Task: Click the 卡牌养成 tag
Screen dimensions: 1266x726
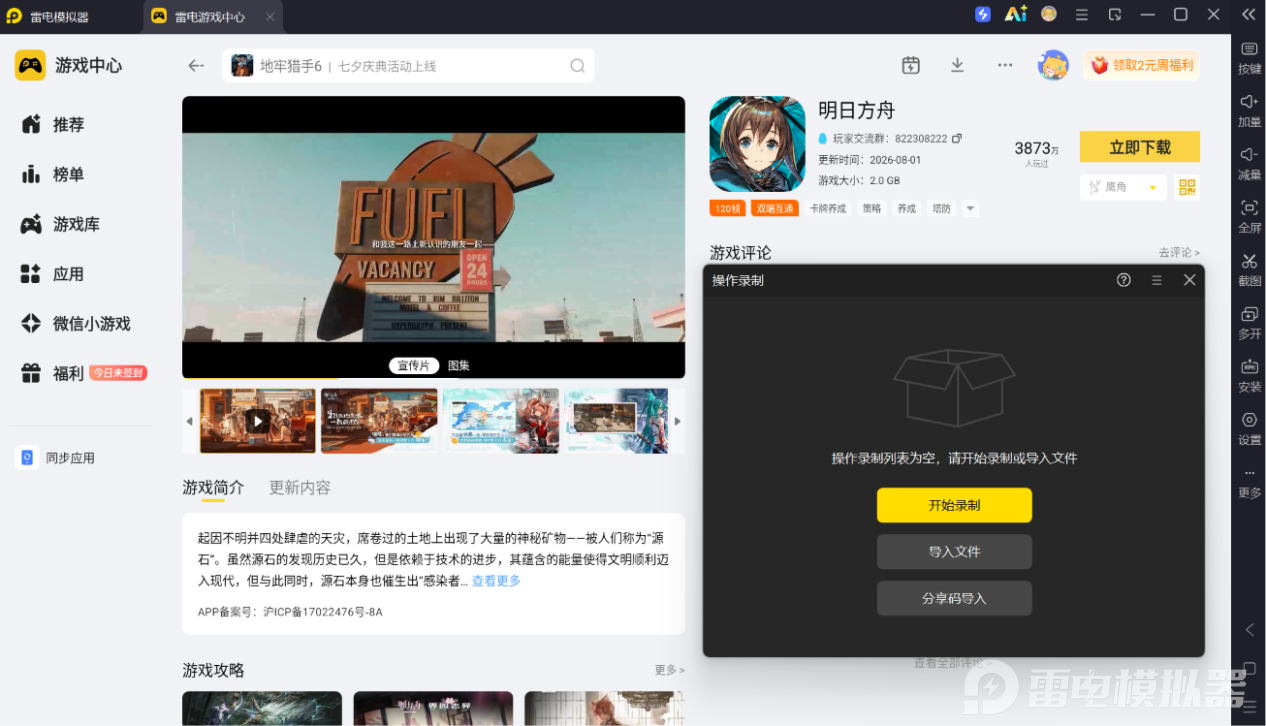Action: tap(828, 209)
